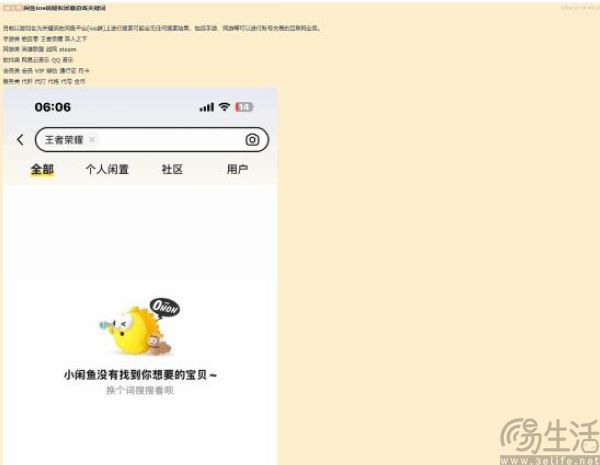This screenshot has width=600, height=465.
Task: Click the blurred avatar before the title
Action: [13, 8]
